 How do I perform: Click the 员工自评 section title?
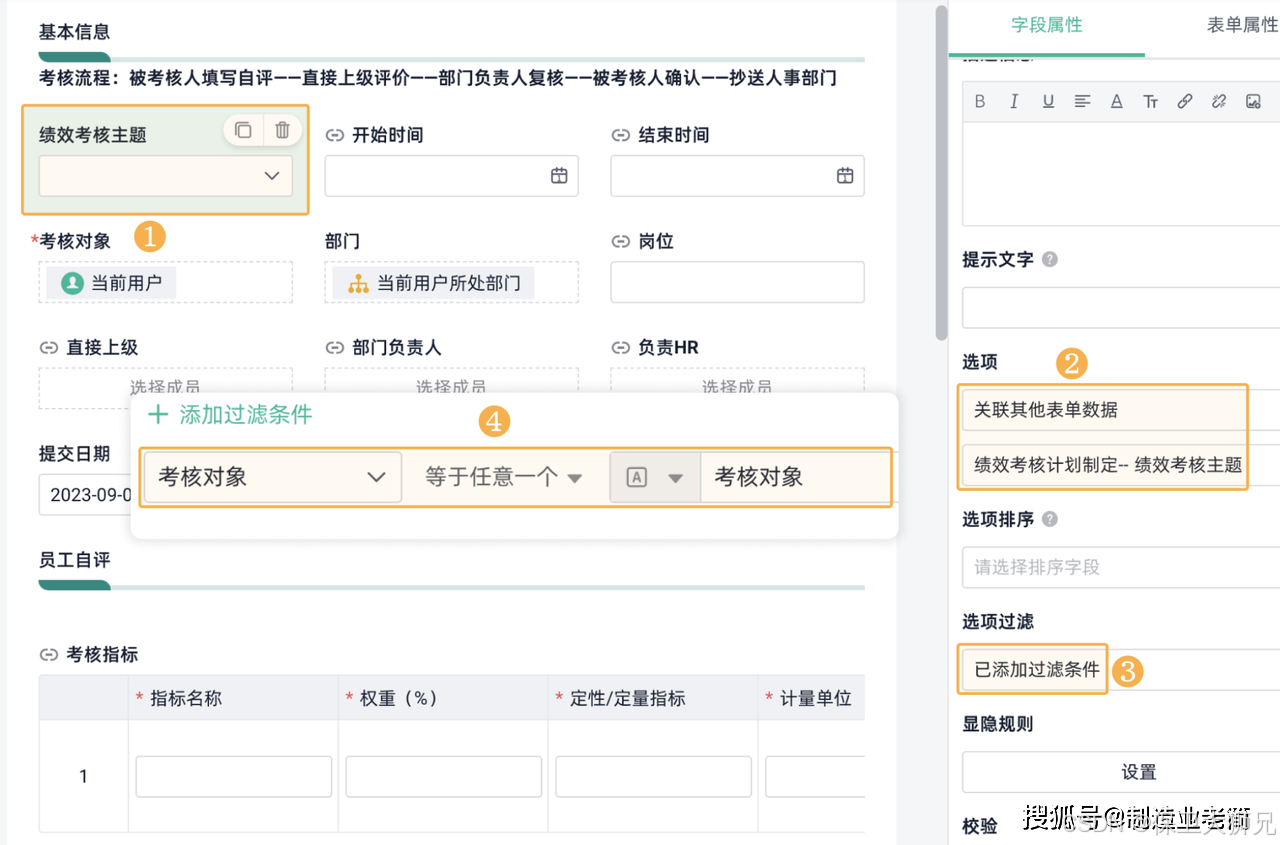click(x=74, y=560)
